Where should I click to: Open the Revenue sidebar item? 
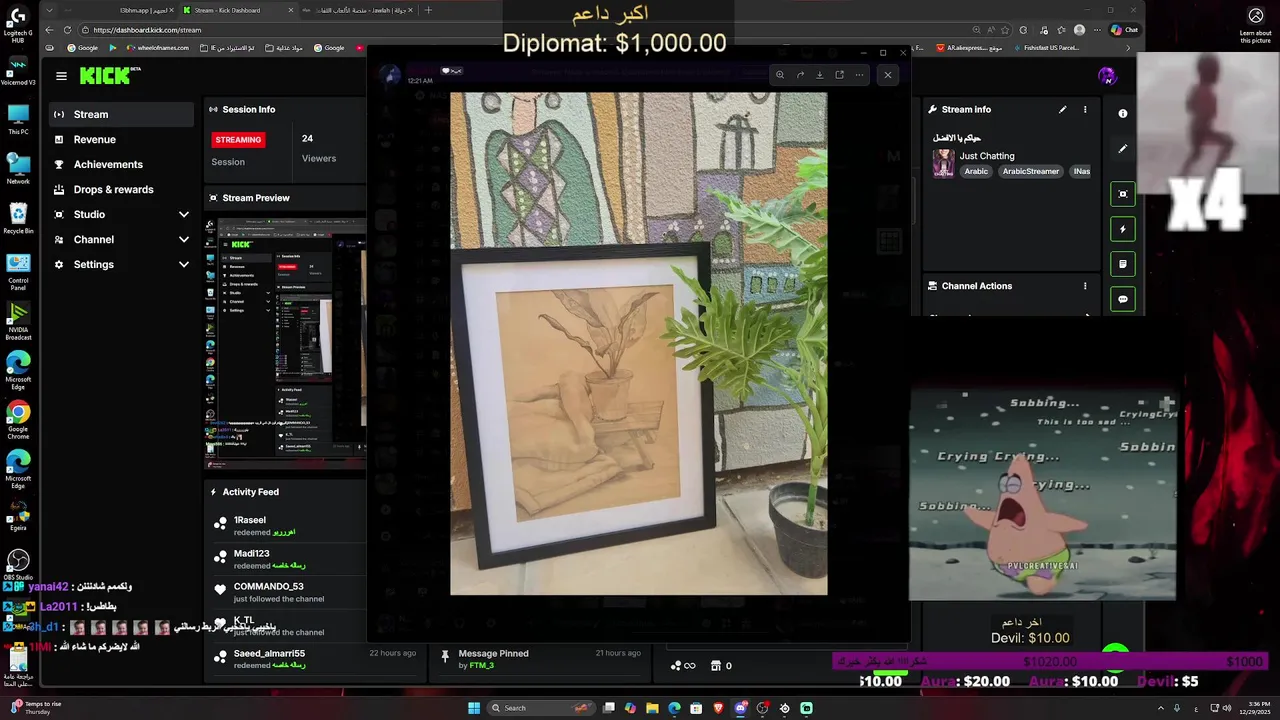click(121, 139)
